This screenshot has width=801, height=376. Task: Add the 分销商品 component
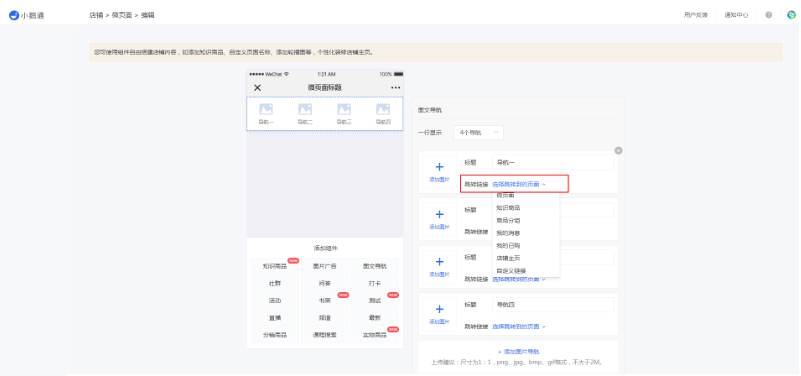[275, 335]
